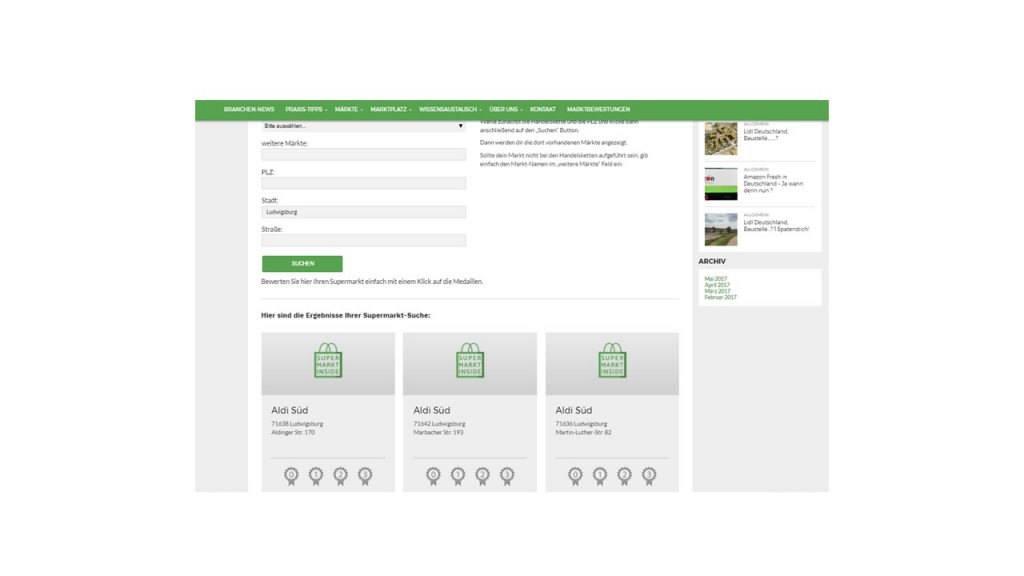
Task: Award medal 3 to Martin-Luther-Str. 82 store
Action: click(x=649, y=475)
